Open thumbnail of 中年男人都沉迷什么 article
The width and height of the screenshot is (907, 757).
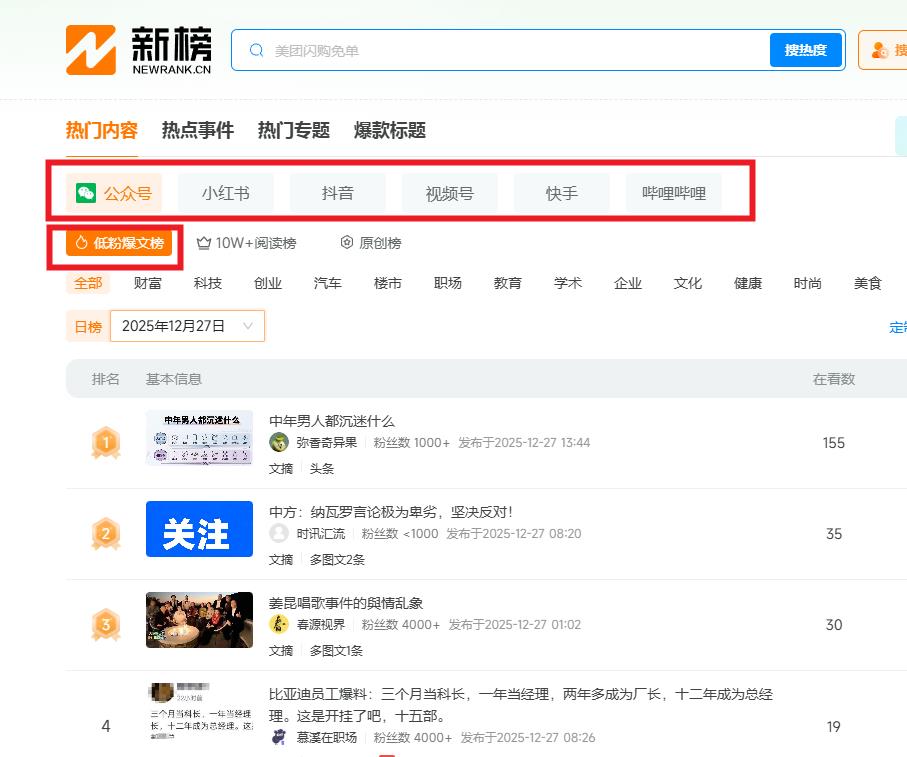coord(200,438)
